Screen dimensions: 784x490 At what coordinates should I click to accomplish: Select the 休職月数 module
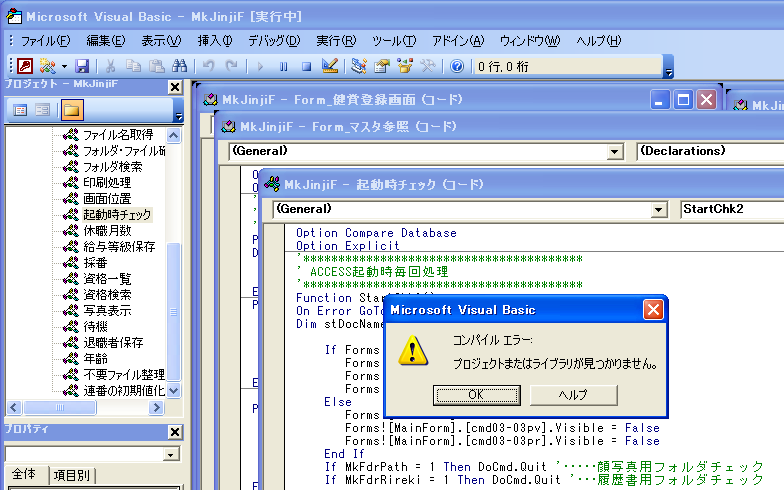pos(107,230)
